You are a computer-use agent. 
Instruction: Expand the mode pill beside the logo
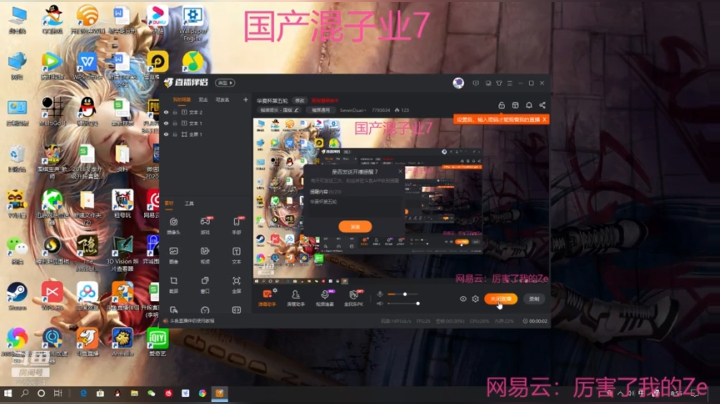pos(225,83)
